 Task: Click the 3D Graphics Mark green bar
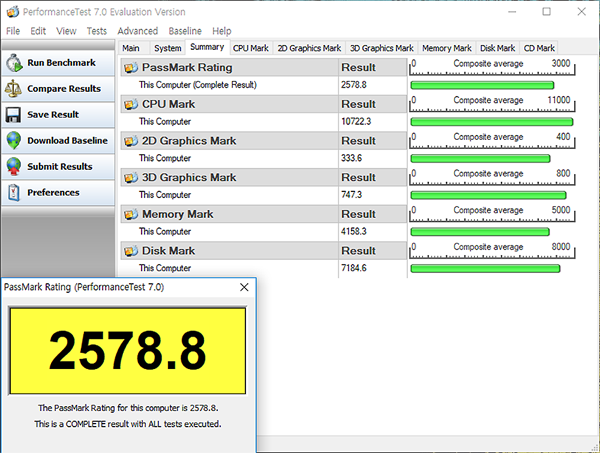(x=488, y=195)
